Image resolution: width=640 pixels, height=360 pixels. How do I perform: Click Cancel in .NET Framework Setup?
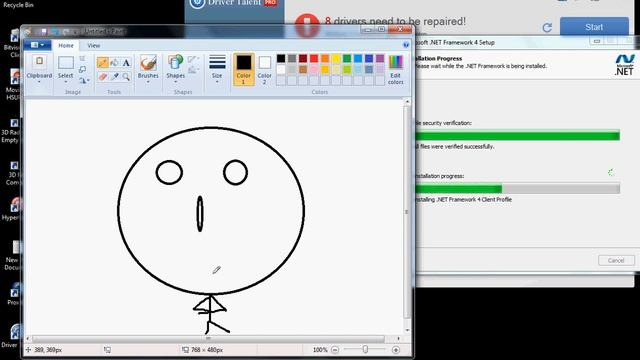click(616, 260)
